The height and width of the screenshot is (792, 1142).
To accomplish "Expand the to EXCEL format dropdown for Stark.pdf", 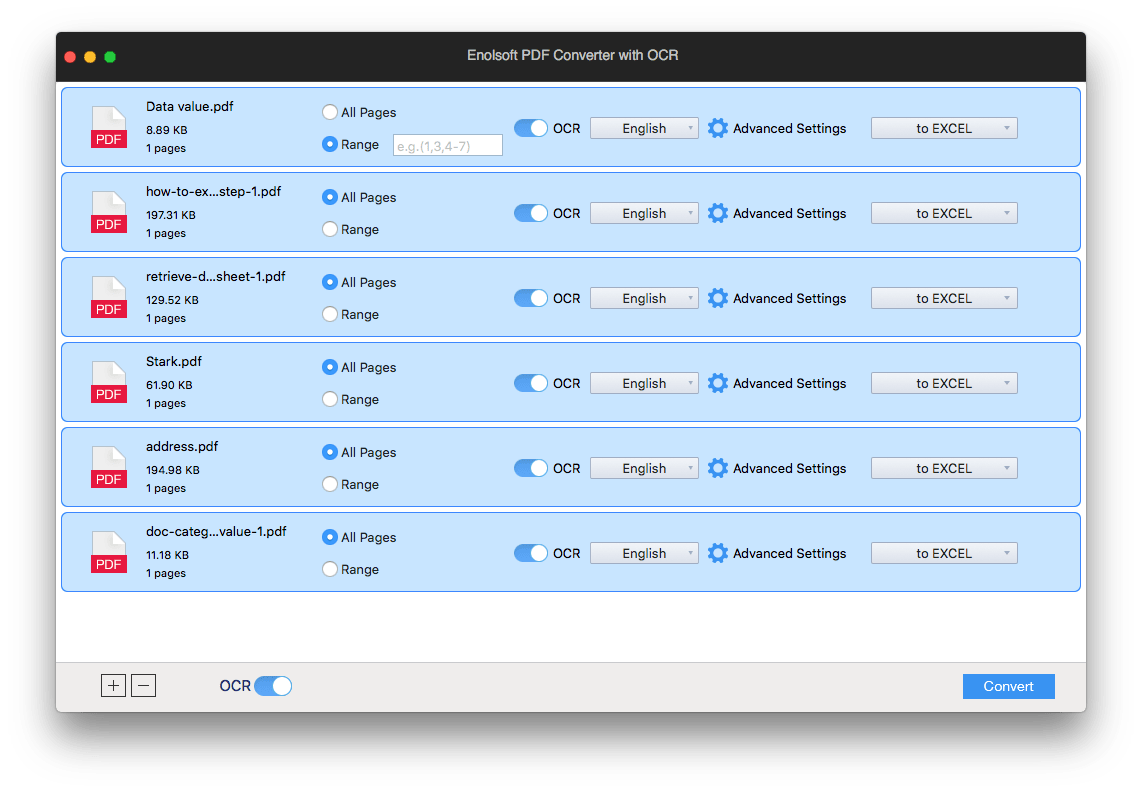I will 944,383.
